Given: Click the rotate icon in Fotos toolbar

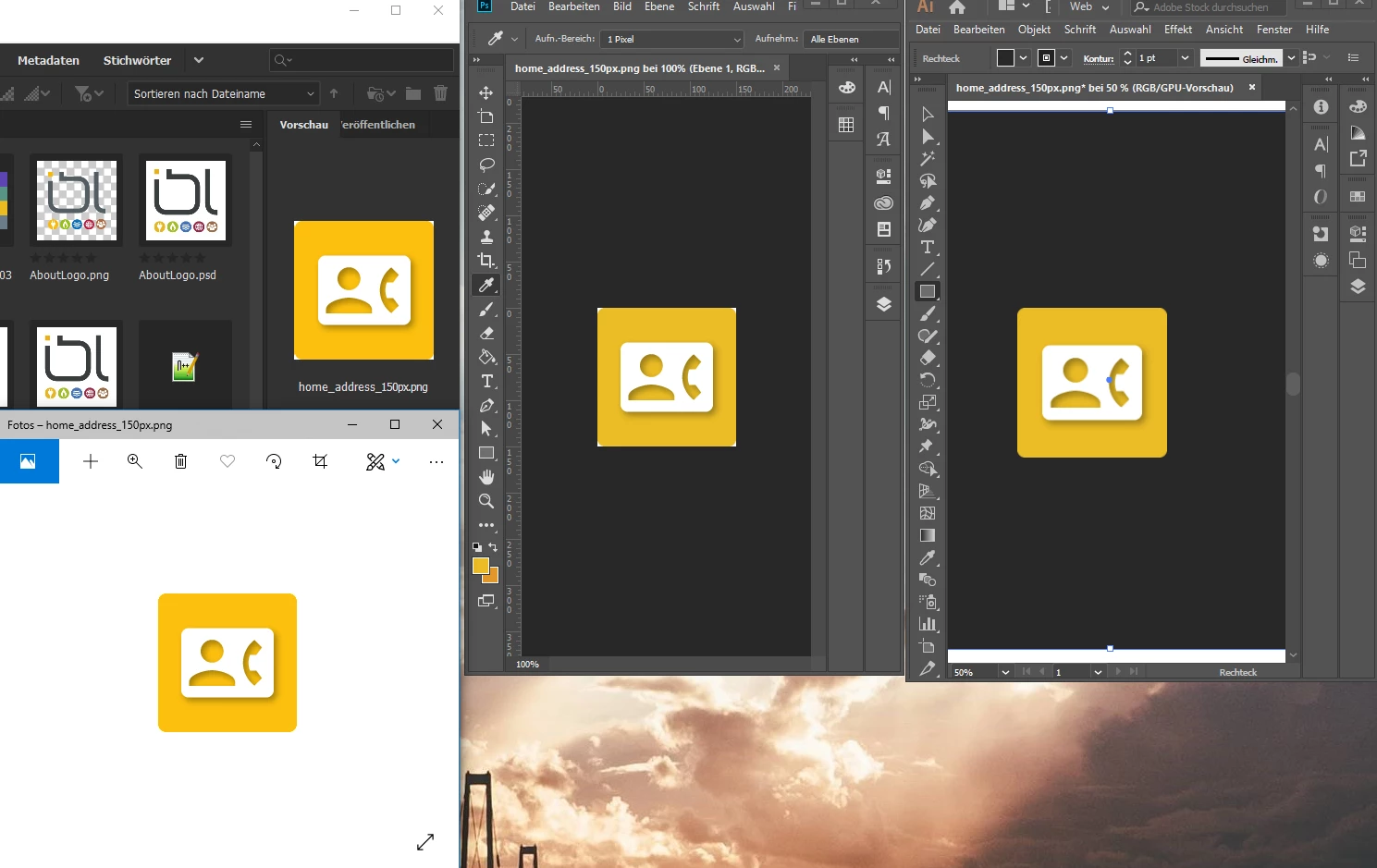Looking at the screenshot, I should coord(274,461).
